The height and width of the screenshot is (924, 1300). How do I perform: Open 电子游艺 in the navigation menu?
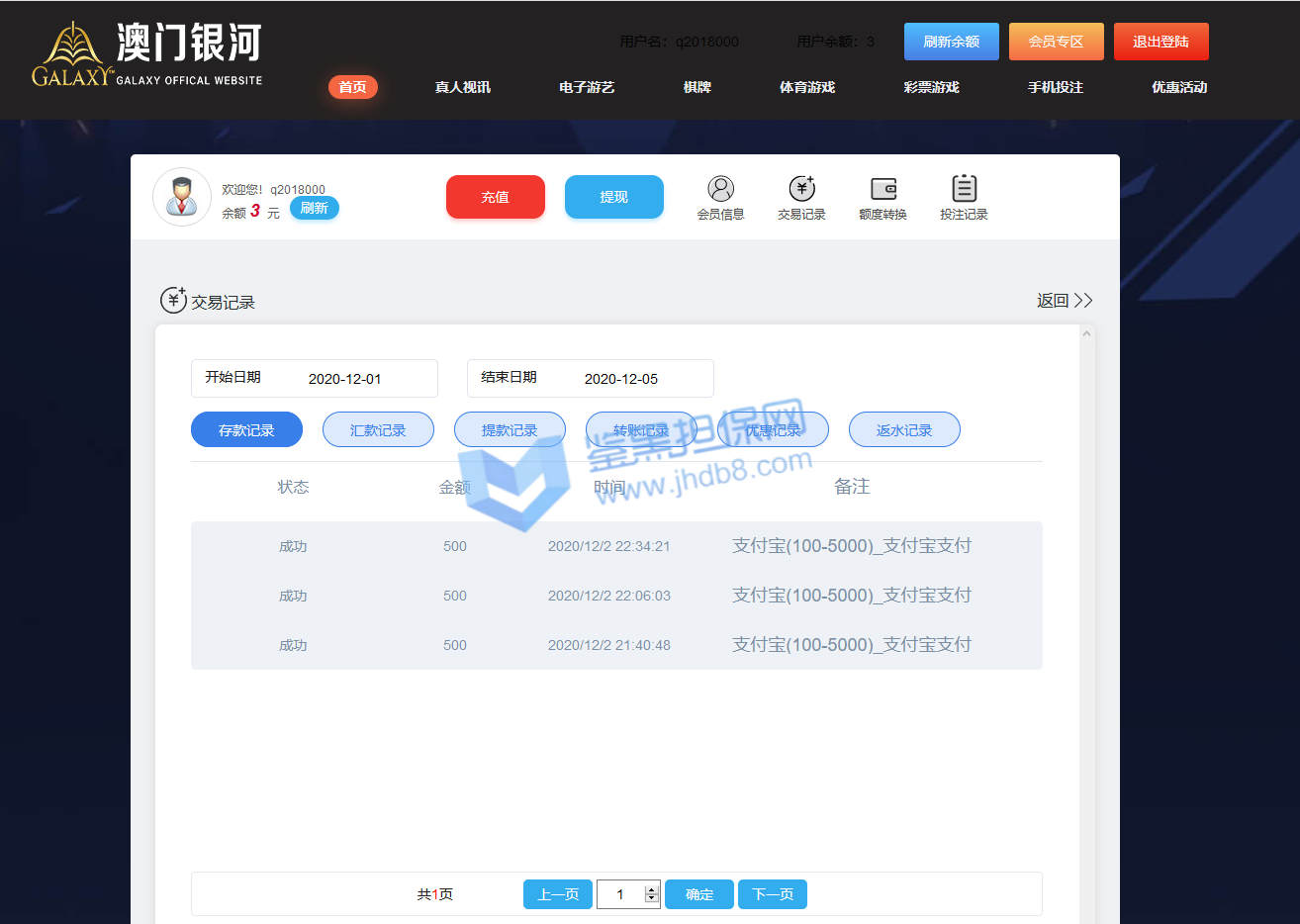(587, 87)
